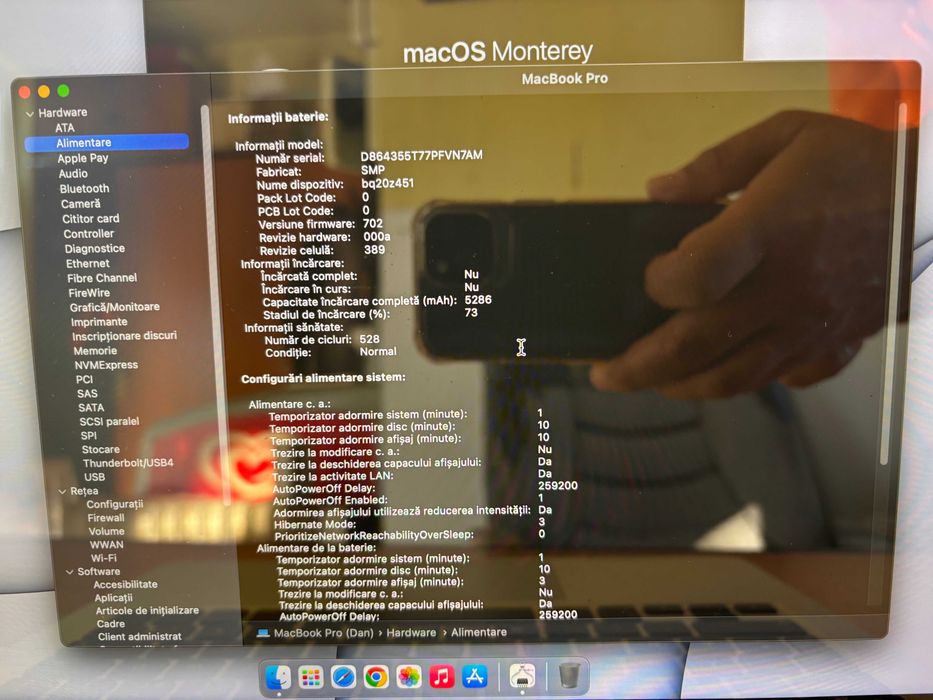Image resolution: width=933 pixels, height=700 pixels.
Task: Select SCSI paralel in the sidebar
Action: tap(109, 421)
